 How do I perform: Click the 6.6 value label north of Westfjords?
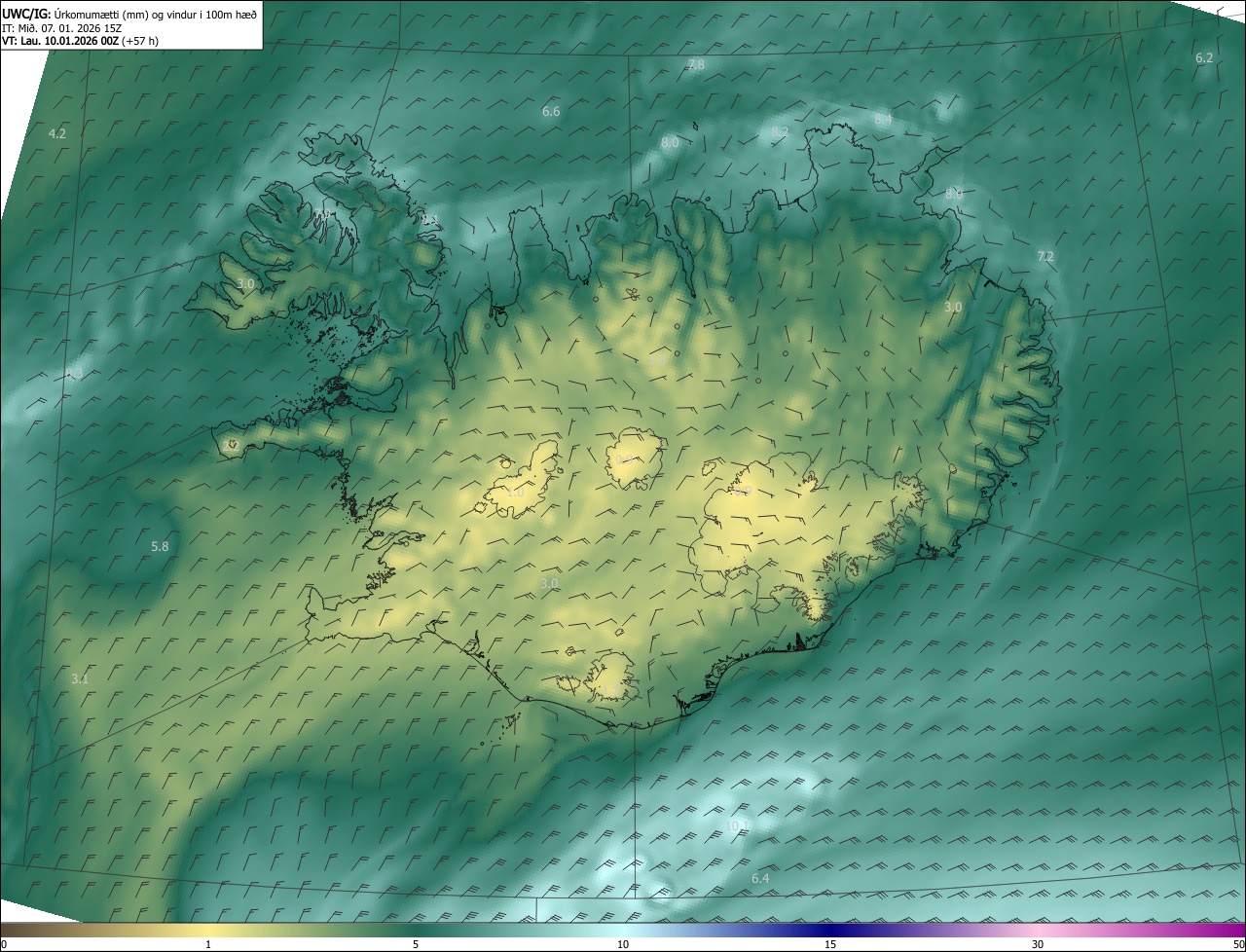[551, 112]
